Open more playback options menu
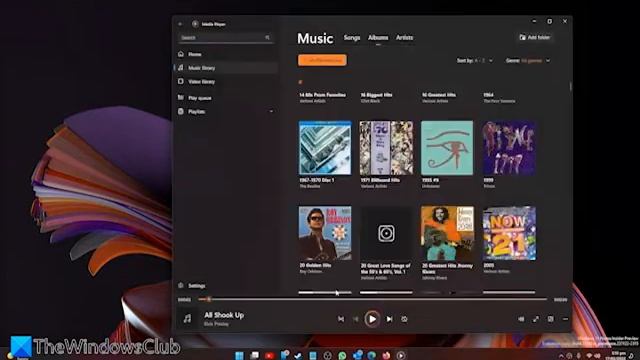Viewport: 640px width, 360px height. 565,319
